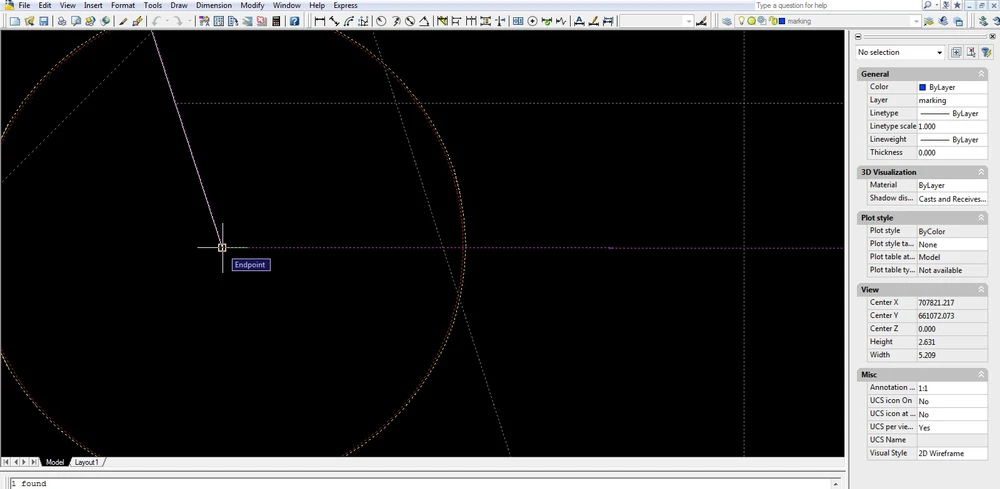Open the Dimension Style icon
Screen dimensions: 1000x489
tap(702, 21)
